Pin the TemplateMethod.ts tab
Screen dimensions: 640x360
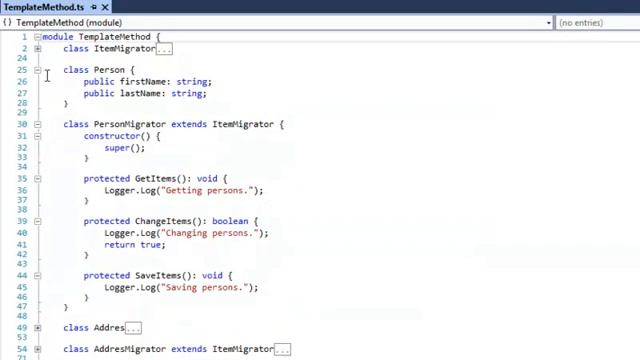tap(94, 7)
